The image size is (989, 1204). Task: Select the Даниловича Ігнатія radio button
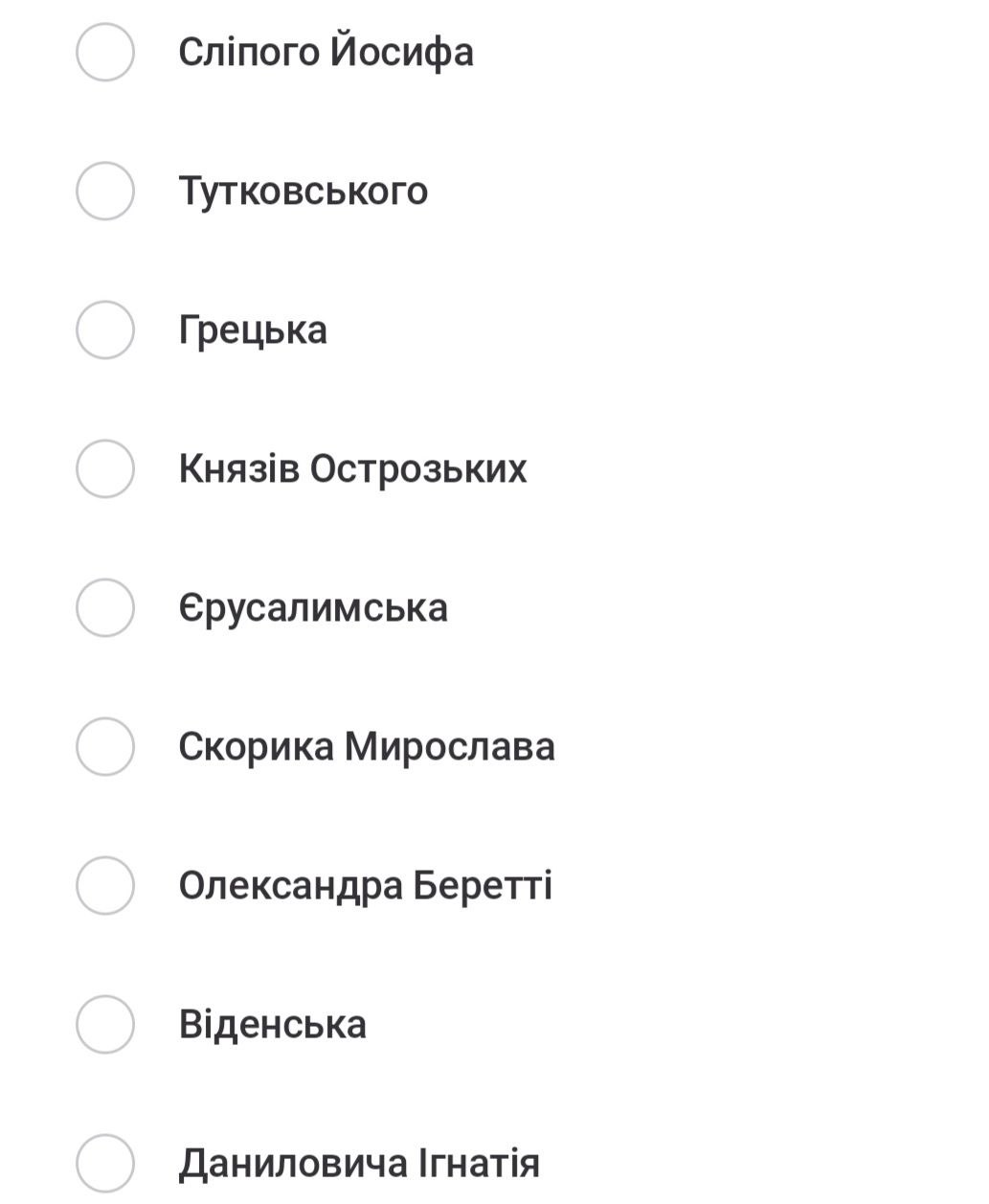(x=104, y=1164)
